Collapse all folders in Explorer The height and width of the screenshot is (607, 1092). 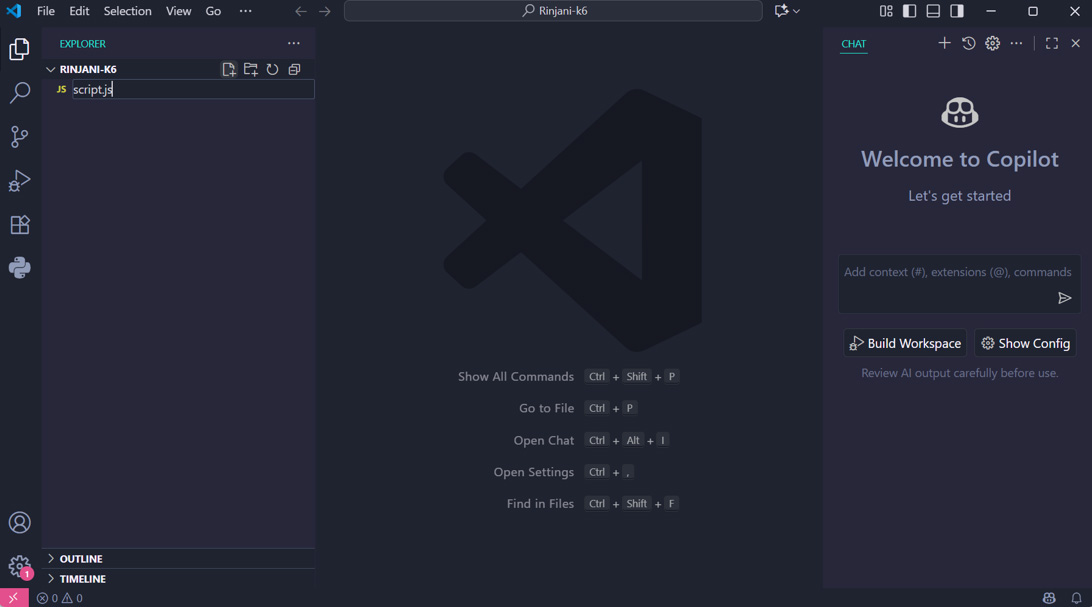pyautogui.click(x=295, y=69)
